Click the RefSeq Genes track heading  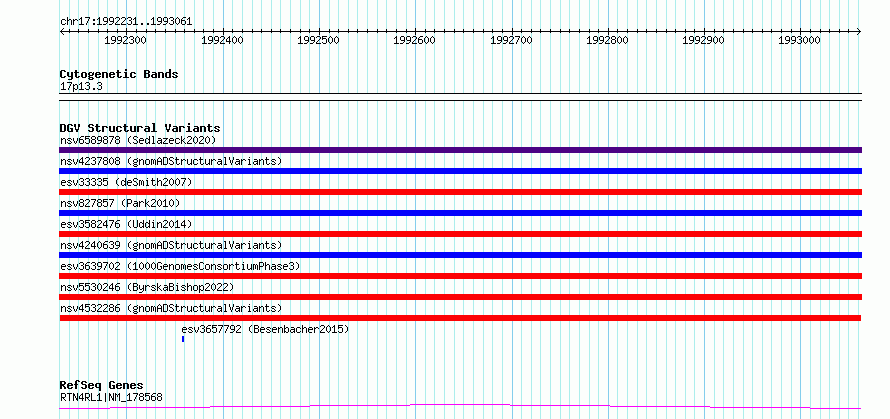pos(102,386)
